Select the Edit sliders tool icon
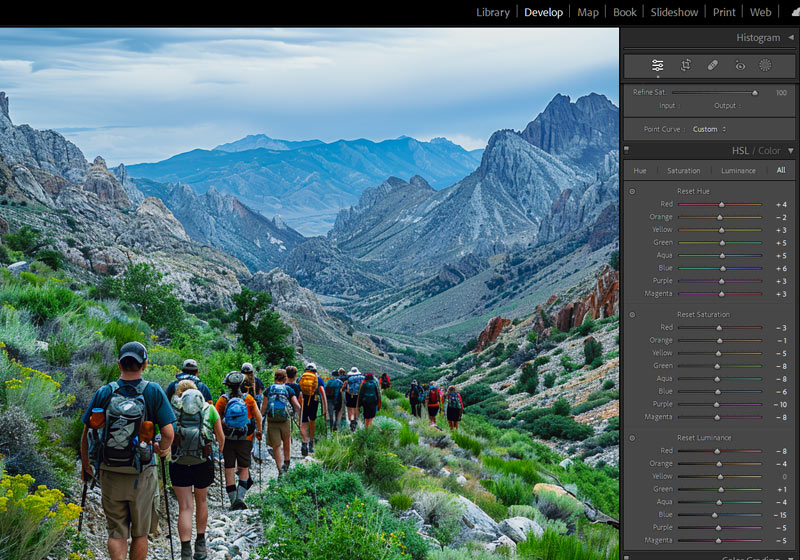 pyautogui.click(x=658, y=65)
